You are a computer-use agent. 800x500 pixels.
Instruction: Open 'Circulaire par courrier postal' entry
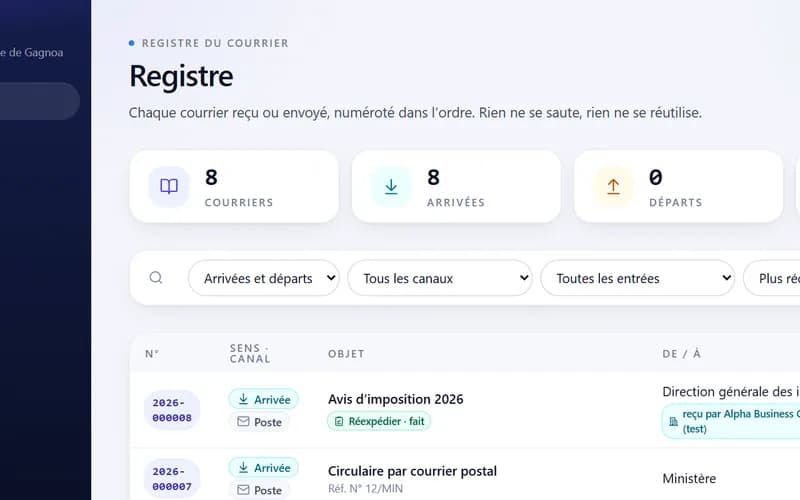click(412, 471)
